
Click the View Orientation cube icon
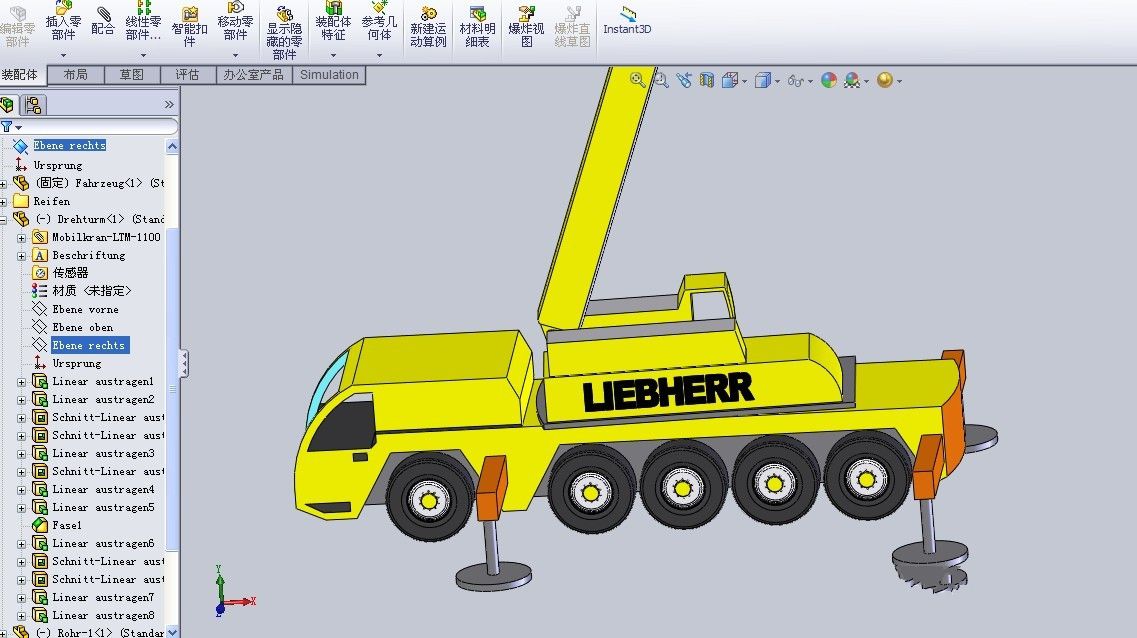(x=730, y=80)
